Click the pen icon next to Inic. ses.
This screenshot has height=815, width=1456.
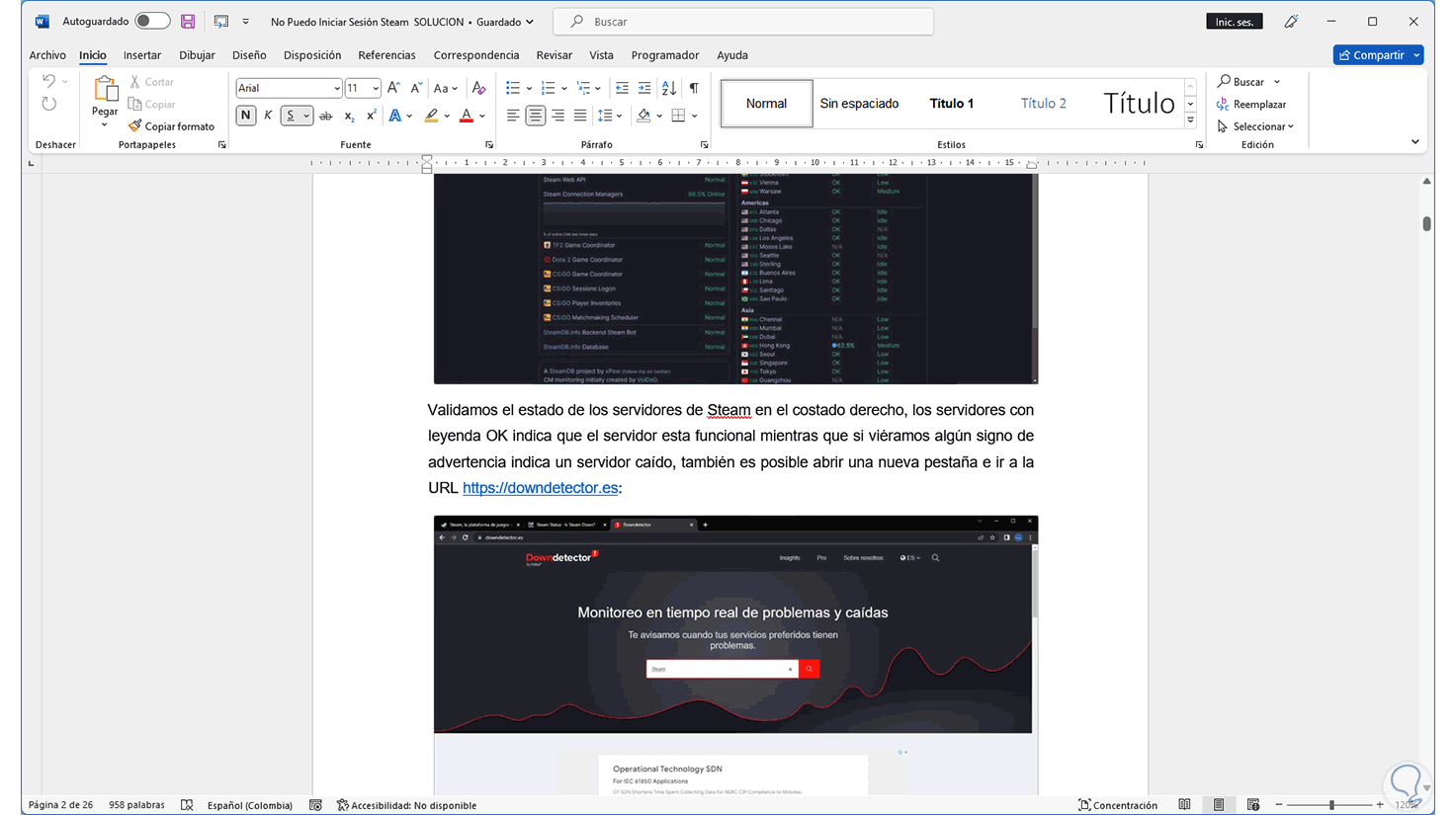click(x=1291, y=22)
